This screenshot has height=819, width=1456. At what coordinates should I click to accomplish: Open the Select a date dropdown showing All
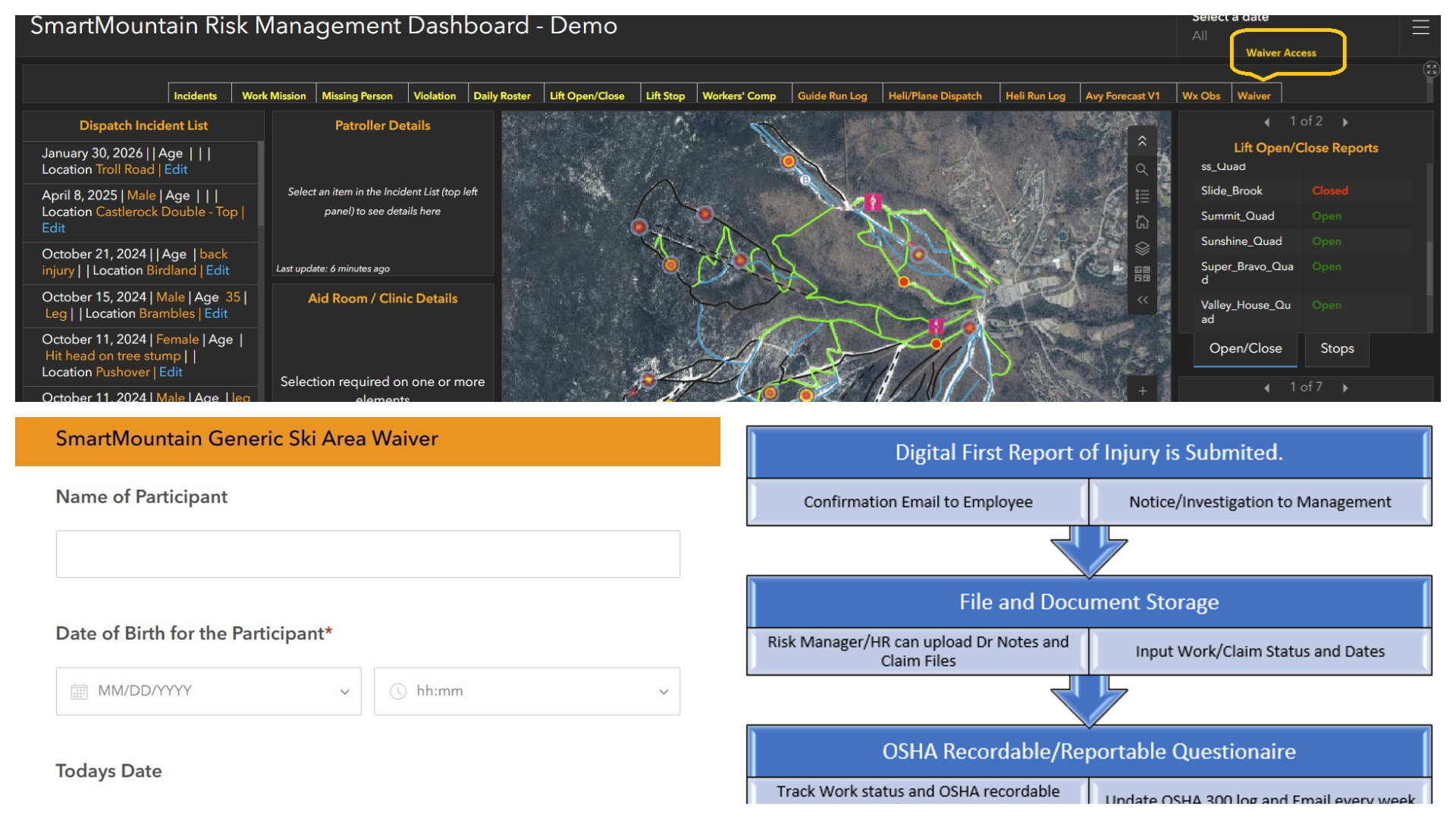click(x=1199, y=34)
